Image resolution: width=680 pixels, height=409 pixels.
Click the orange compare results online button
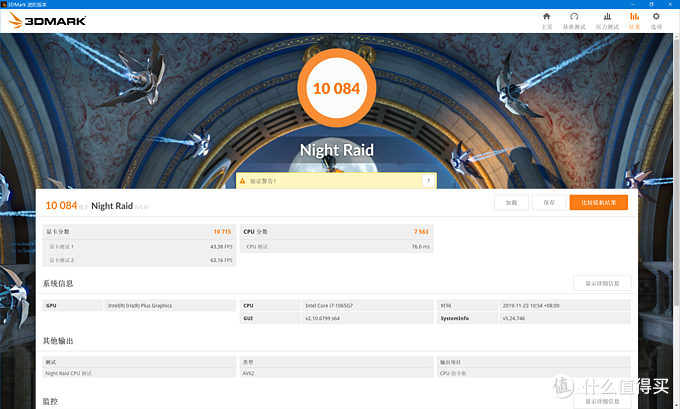(599, 202)
